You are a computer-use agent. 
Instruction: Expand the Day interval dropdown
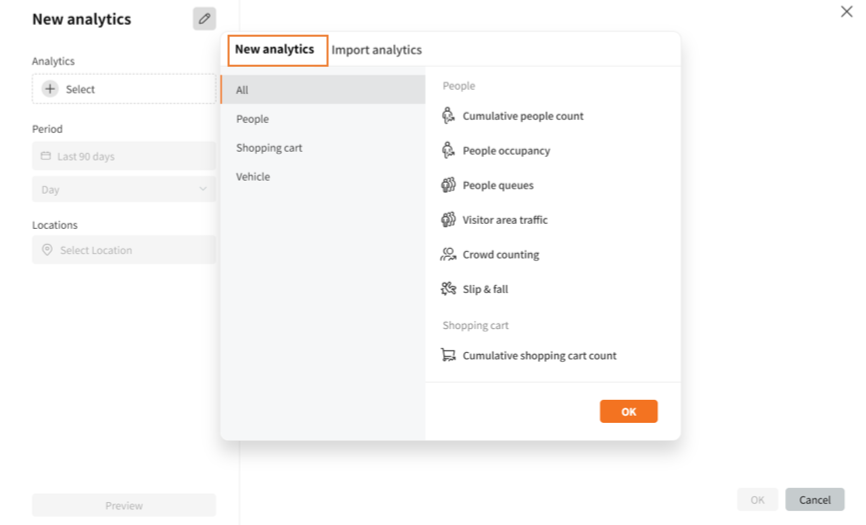pos(124,189)
